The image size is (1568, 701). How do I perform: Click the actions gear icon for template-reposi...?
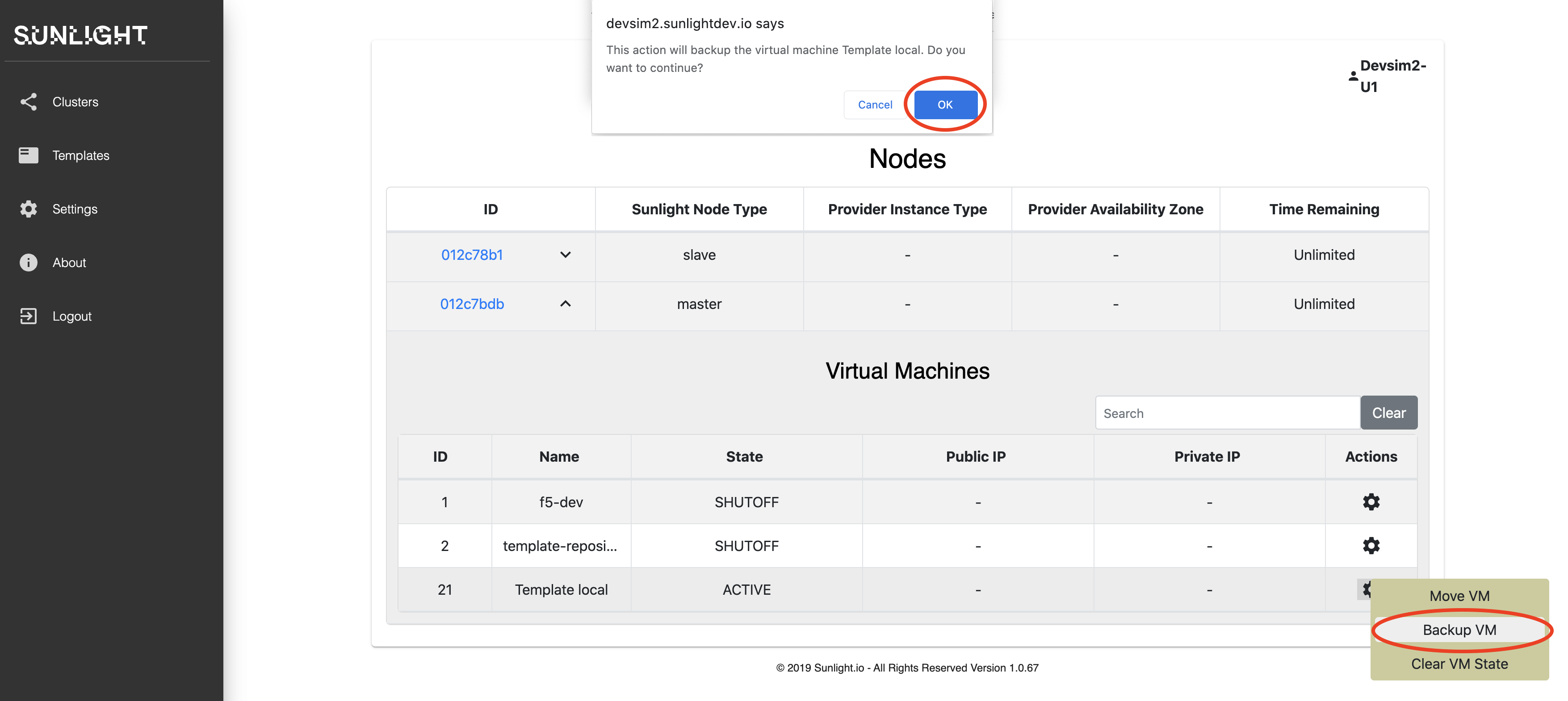(x=1371, y=545)
